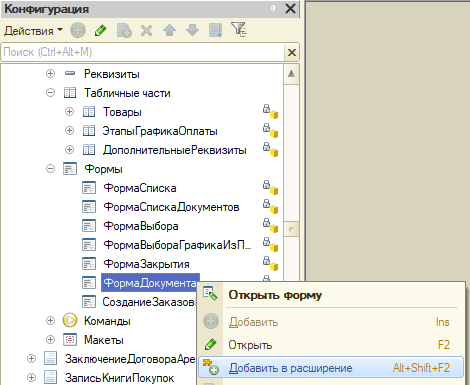This screenshot has height=385, width=470.
Task: Focus the Поиск (Ctrl+Alt+M) search field
Action: click(143, 52)
